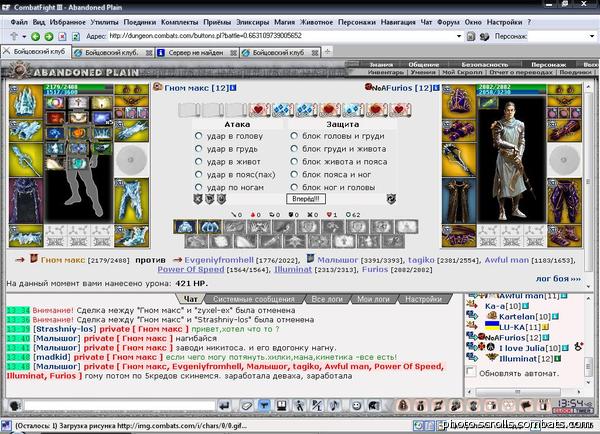Open NoAFurios character info icon in battle header

tap(436, 88)
